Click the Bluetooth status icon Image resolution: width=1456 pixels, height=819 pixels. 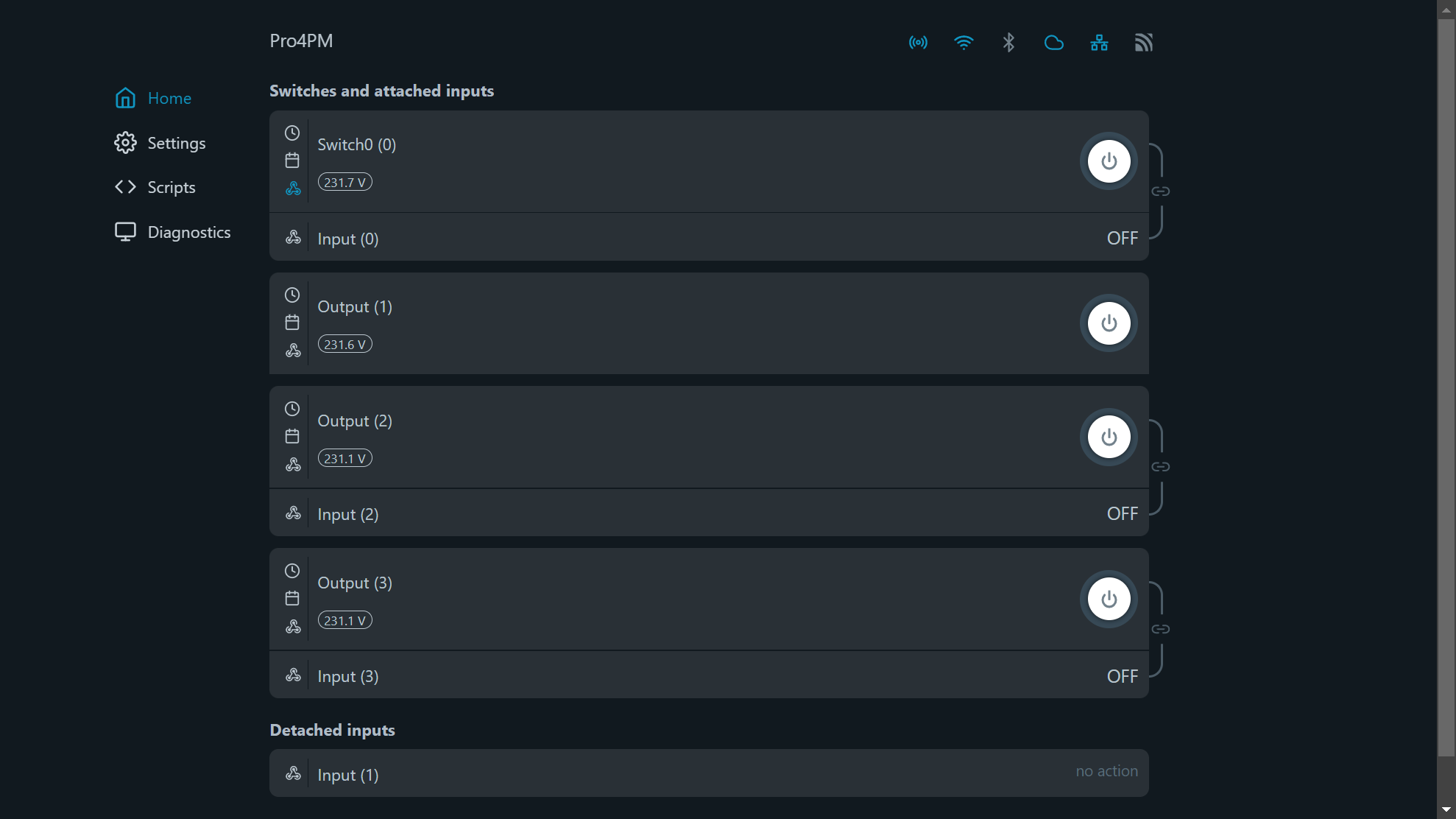tap(1008, 42)
